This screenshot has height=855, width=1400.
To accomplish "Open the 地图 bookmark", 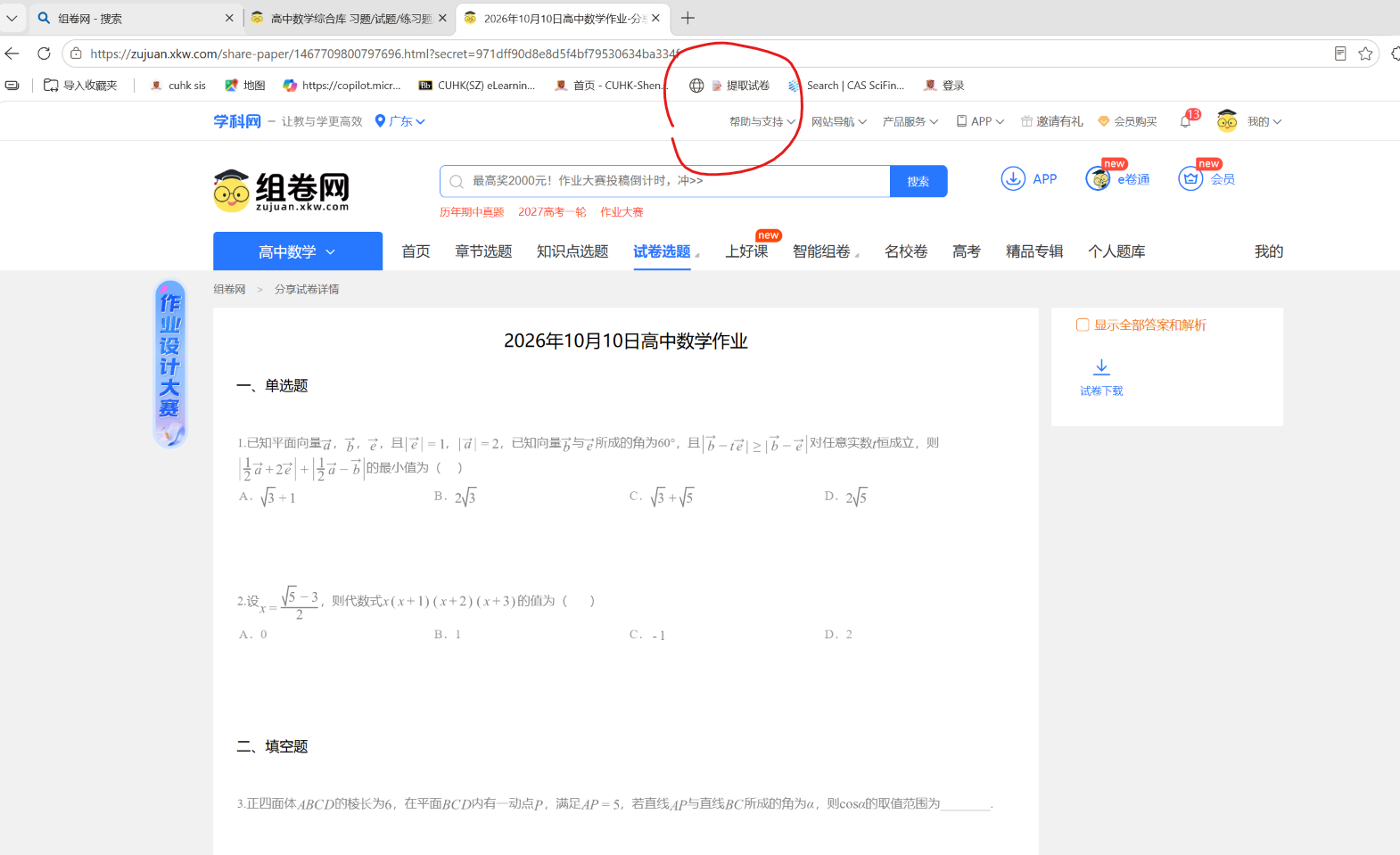I will pos(245,86).
